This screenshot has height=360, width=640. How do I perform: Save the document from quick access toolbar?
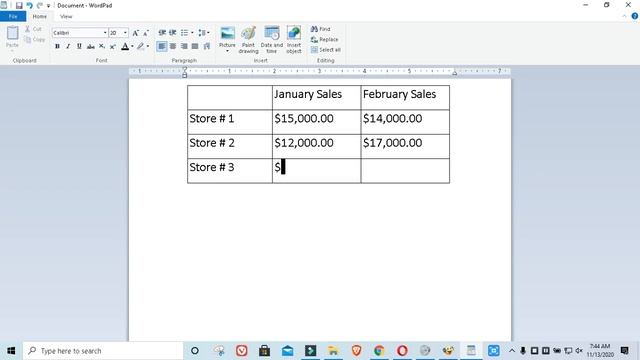click(19, 5)
